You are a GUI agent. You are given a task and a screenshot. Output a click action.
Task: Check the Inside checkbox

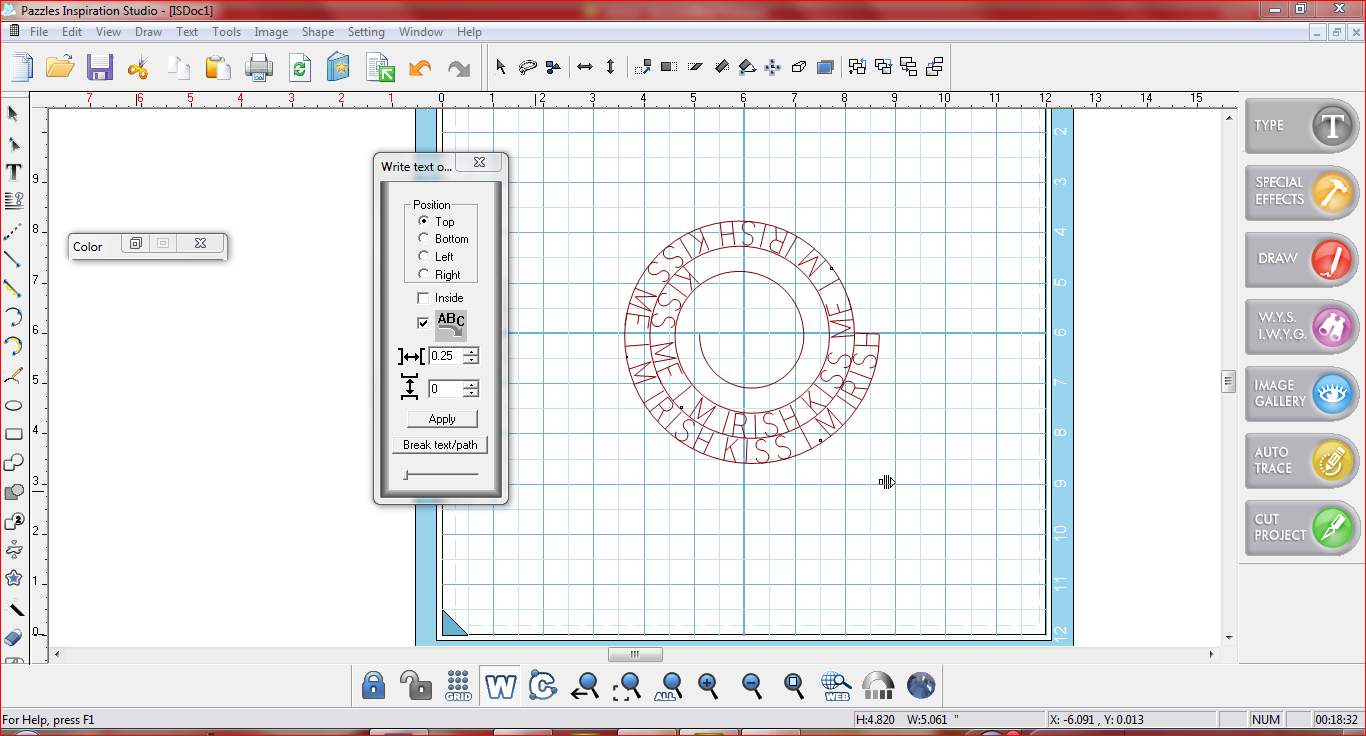coord(423,297)
